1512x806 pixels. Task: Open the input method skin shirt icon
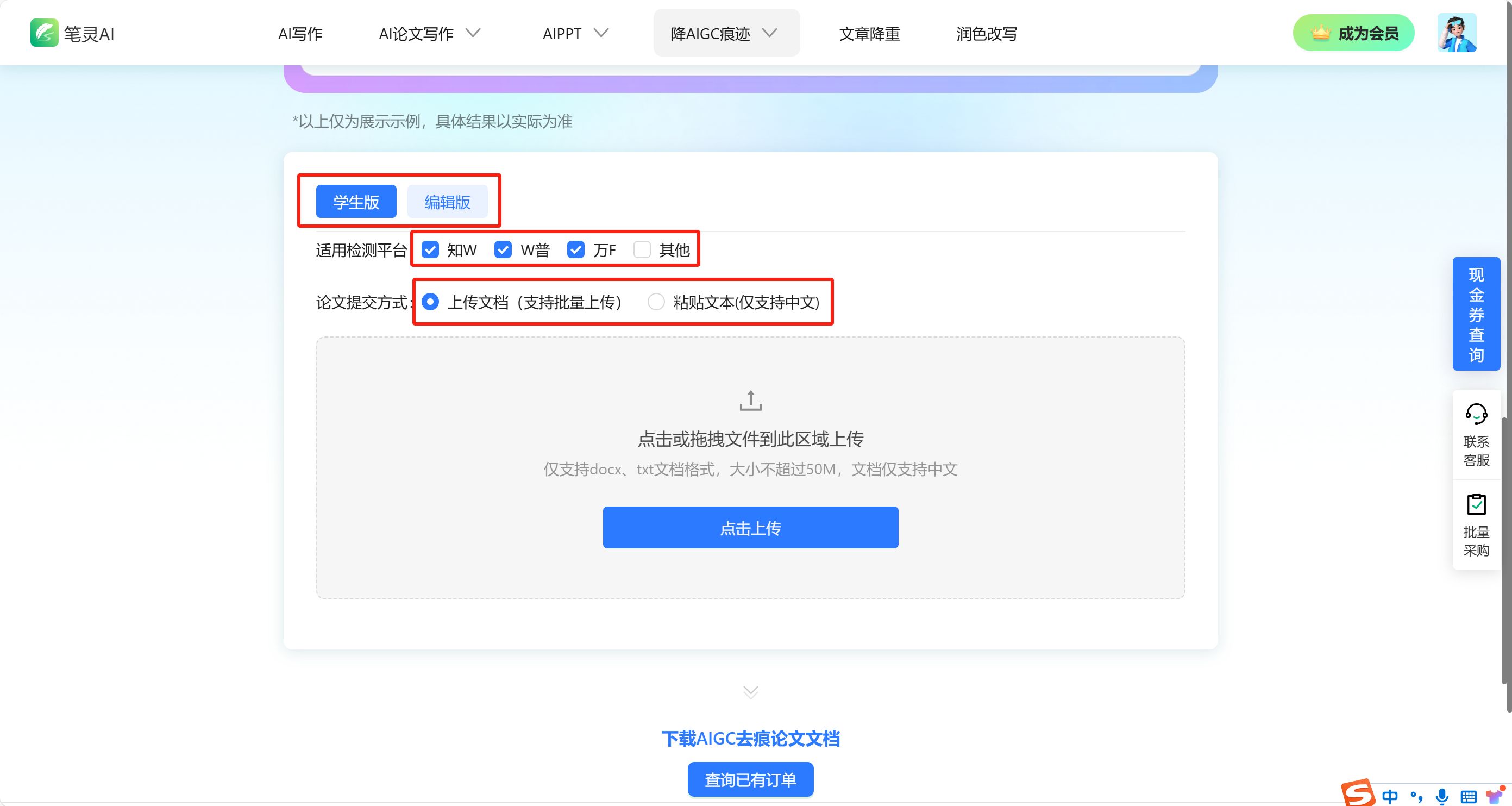pos(1495,796)
